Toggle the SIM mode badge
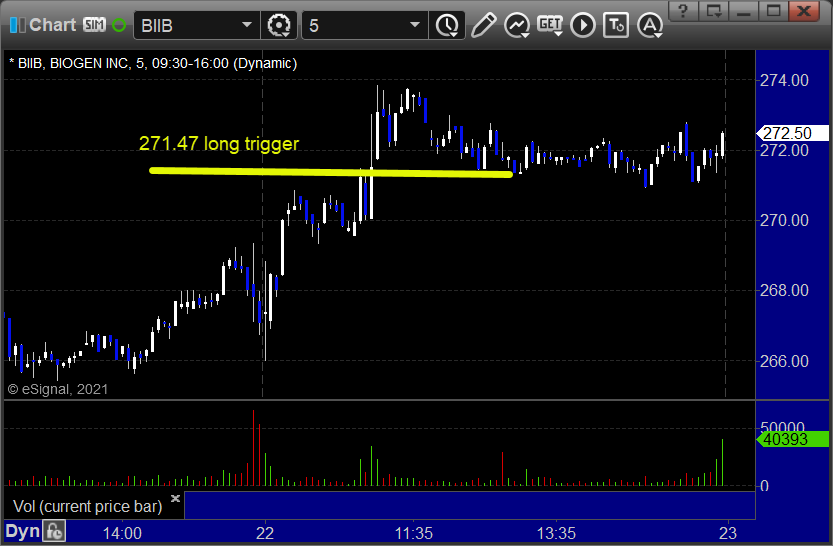The image size is (833, 546). [x=95, y=24]
